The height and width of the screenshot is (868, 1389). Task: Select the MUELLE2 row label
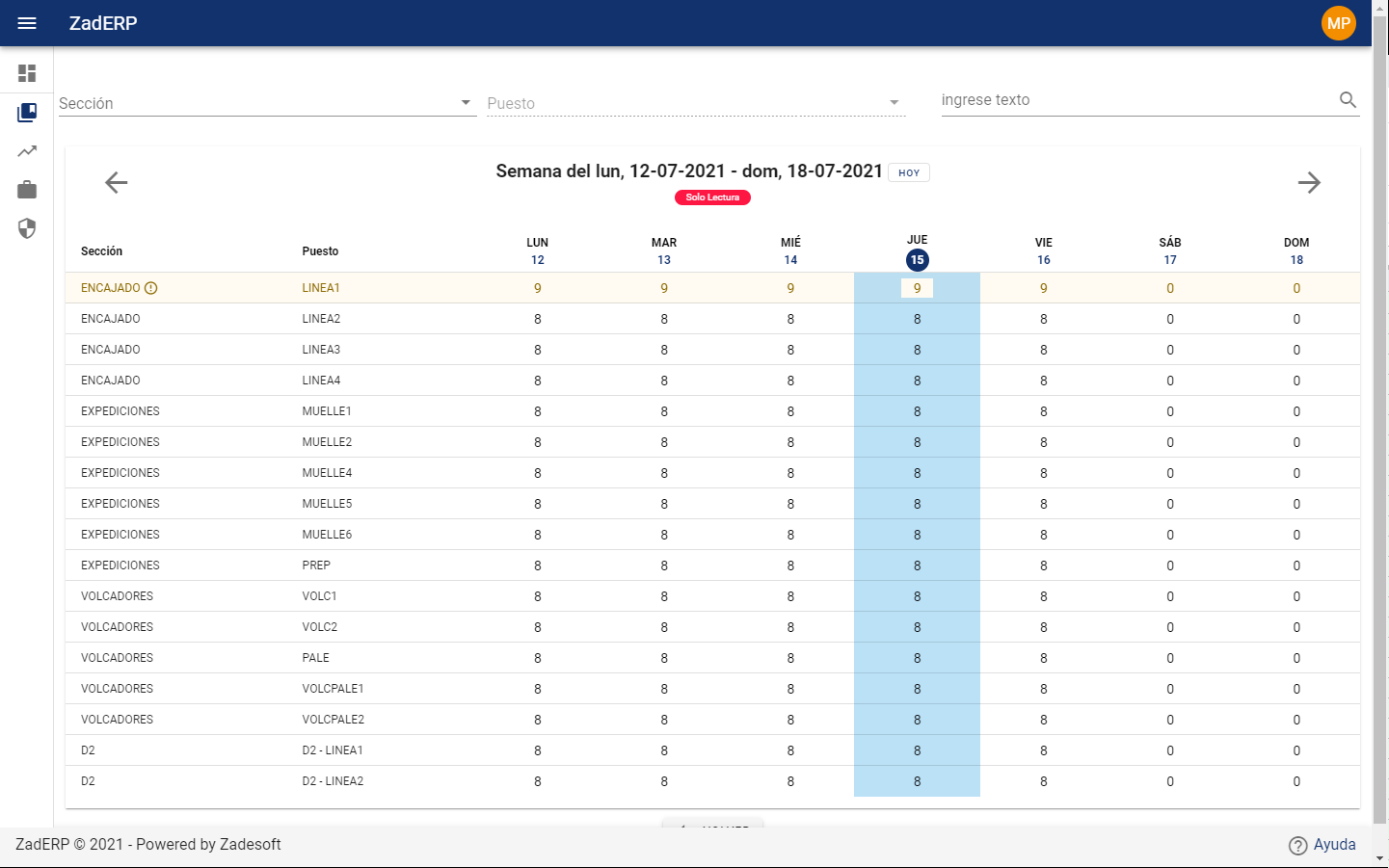click(x=327, y=442)
